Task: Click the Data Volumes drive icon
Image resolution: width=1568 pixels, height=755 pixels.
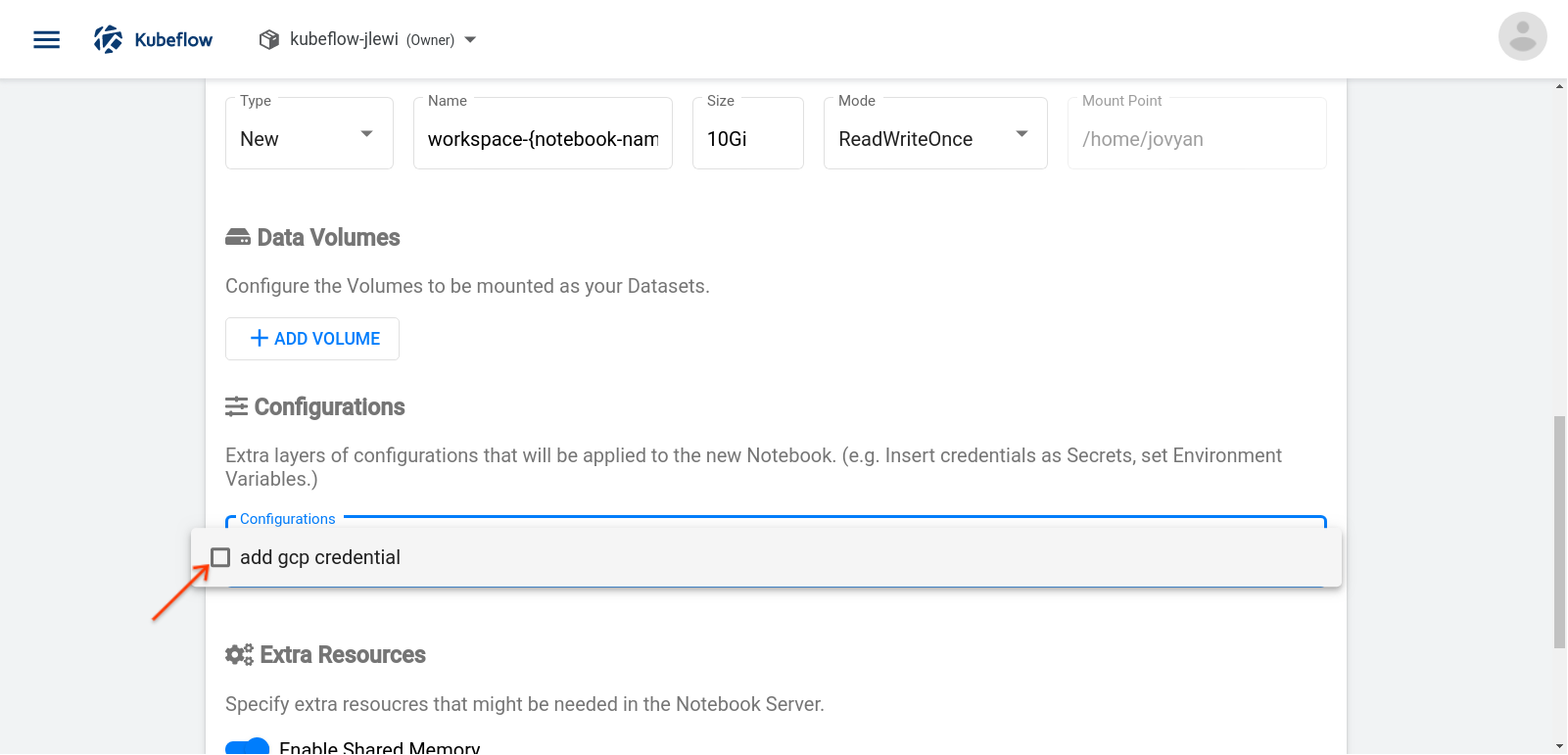Action: click(x=238, y=238)
